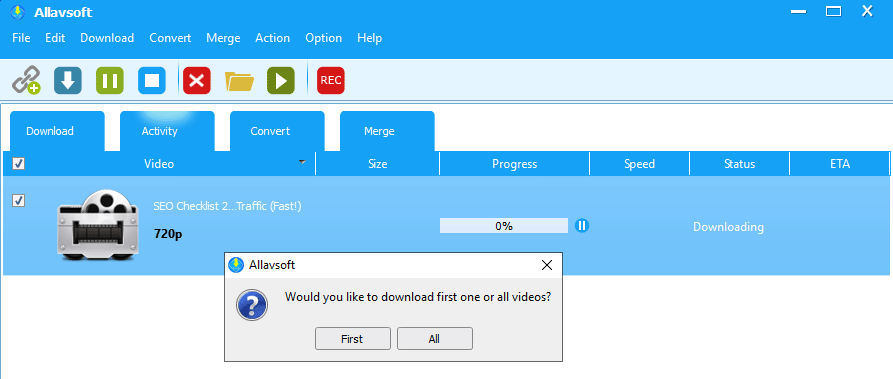Pause the download beside progress bar
The image size is (893, 379).
click(x=581, y=226)
